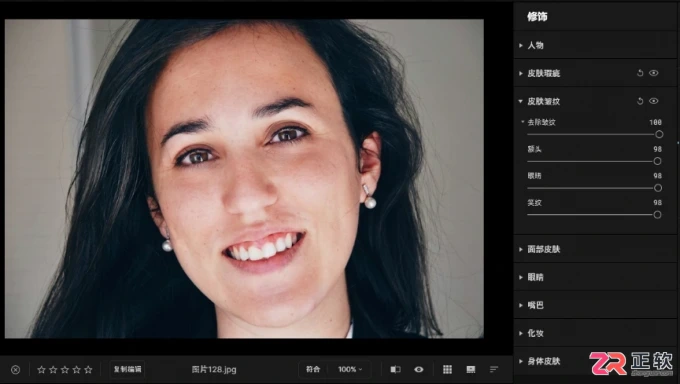680x384 pixels.
Task: Click the 去除皱纹 slider handle
Action: click(x=659, y=135)
